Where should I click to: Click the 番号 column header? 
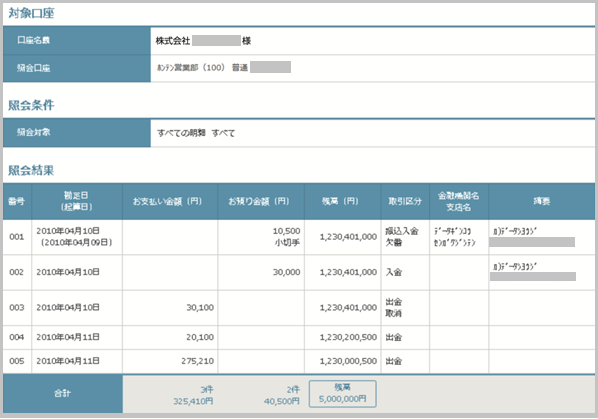[17, 201]
